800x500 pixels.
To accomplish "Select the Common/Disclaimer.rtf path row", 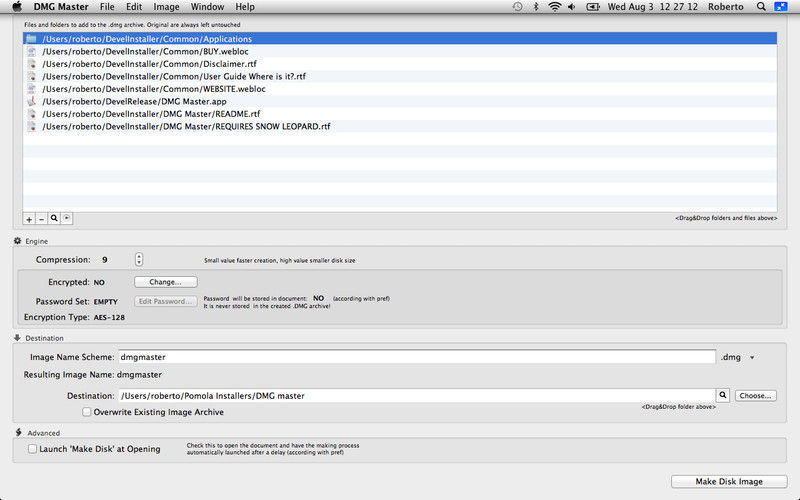I will (x=400, y=64).
